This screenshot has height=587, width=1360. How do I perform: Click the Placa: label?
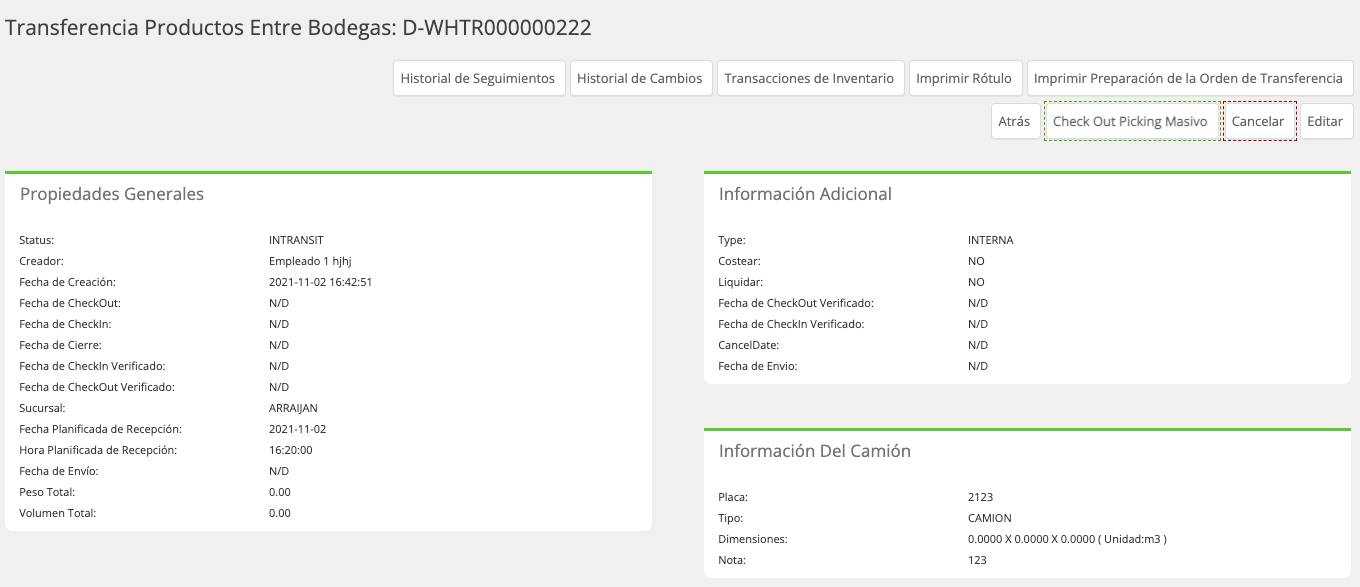(733, 497)
